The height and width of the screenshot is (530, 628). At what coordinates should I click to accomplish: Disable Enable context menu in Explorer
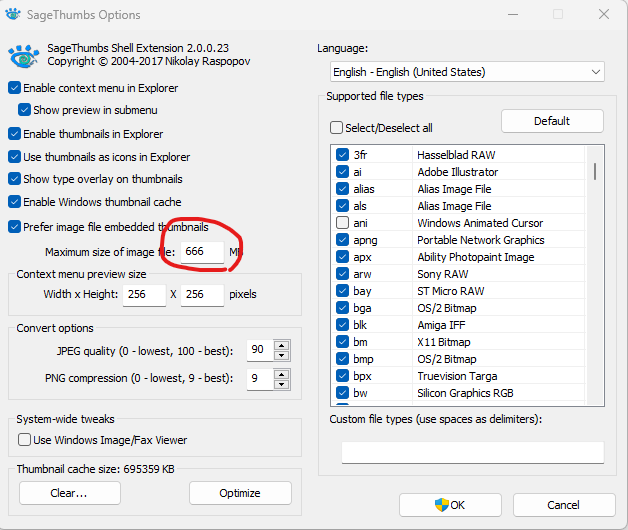coord(15,88)
